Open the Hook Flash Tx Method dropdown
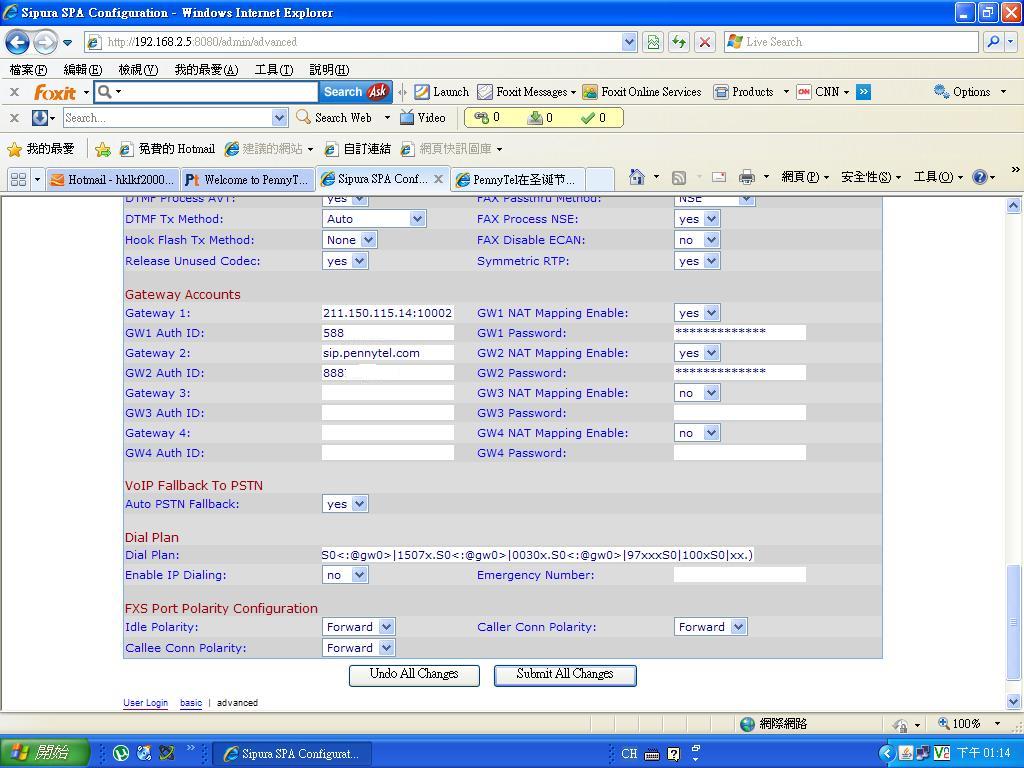1024x768 pixels. [x=349, y=240]
